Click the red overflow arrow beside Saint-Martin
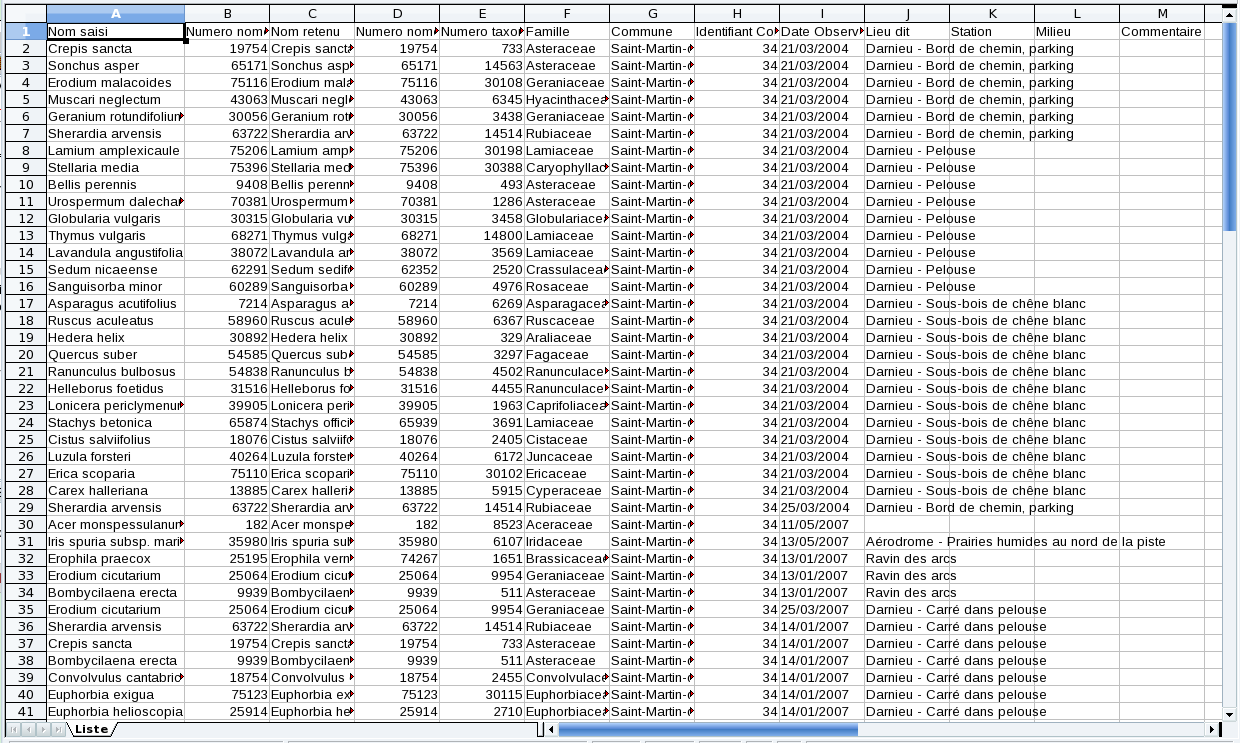 click(x=690, y=48)
